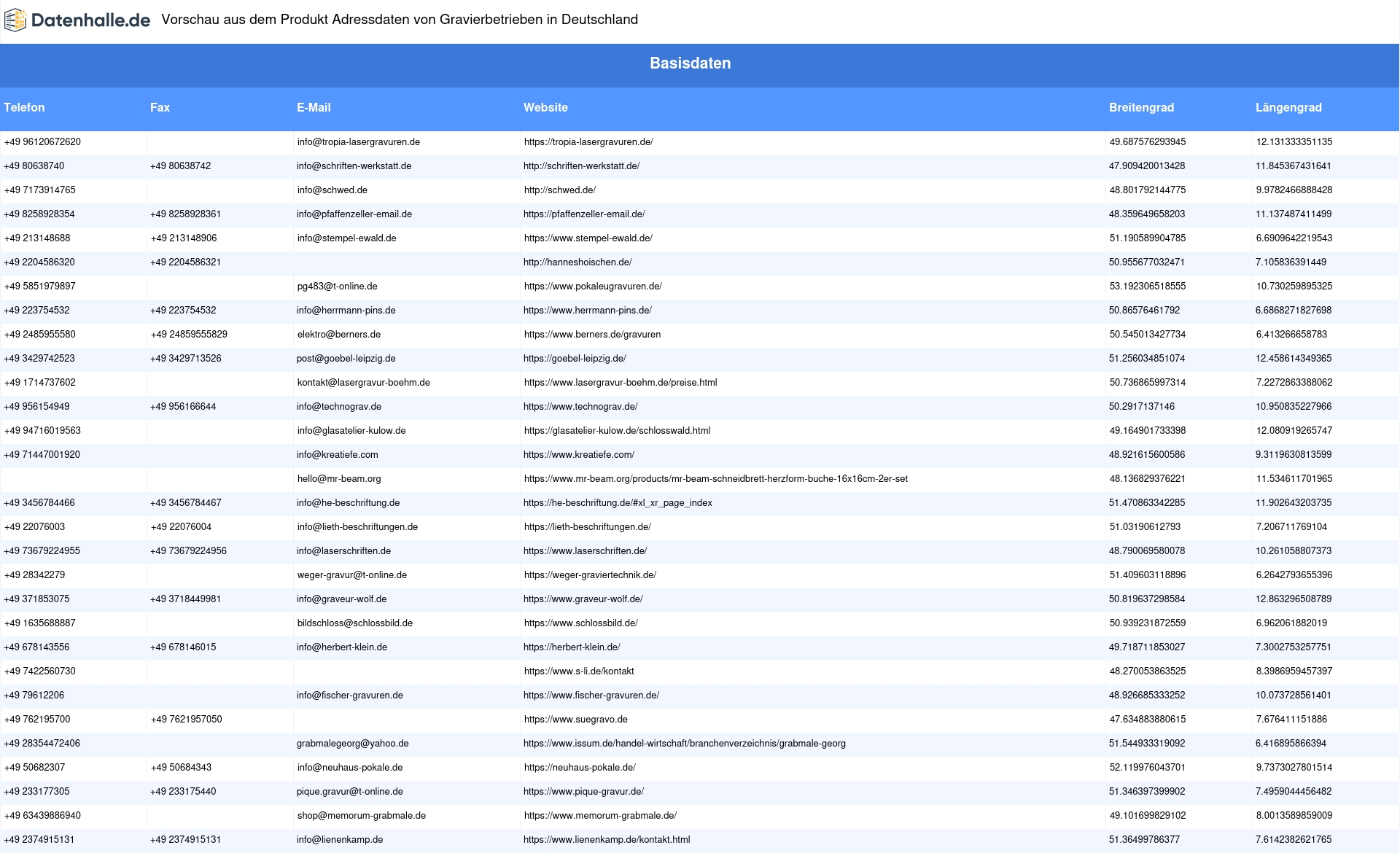Image resolution: width=1400 pixels, height=853 pixels.
Task: Click fax number +49 2204586321
Action: point(186,262)
